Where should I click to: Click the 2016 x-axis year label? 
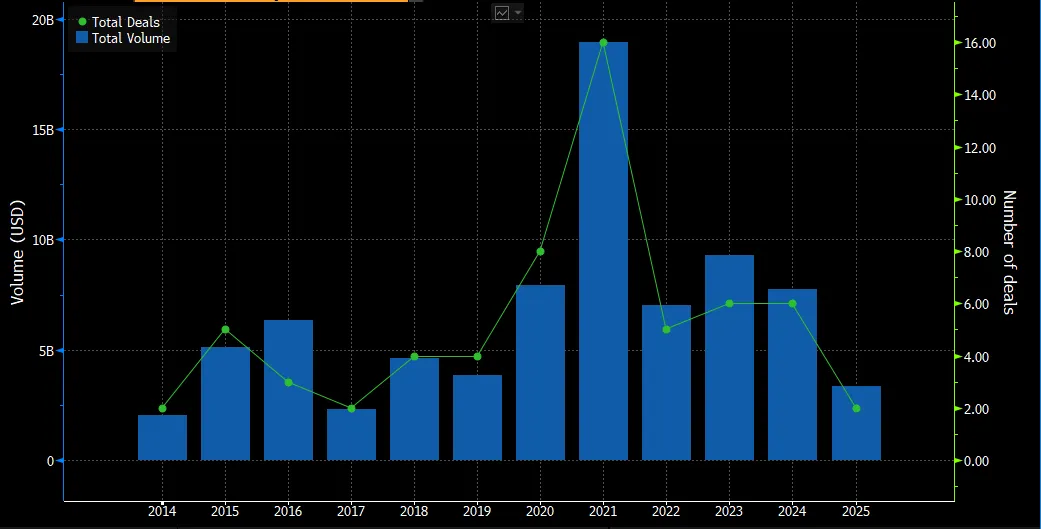tap(287, 511)
